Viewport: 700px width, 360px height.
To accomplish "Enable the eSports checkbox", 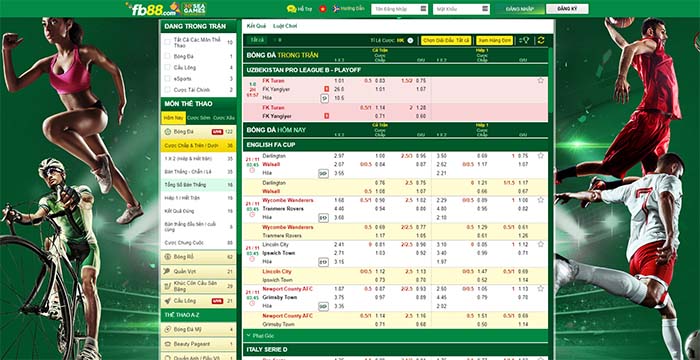I will 167,79.
